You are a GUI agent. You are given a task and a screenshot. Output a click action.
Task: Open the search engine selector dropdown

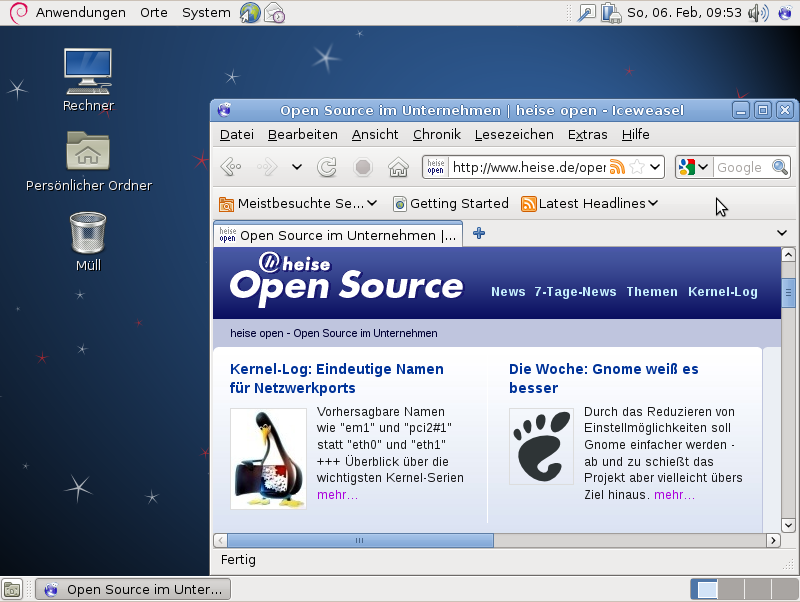pos(702,167)
